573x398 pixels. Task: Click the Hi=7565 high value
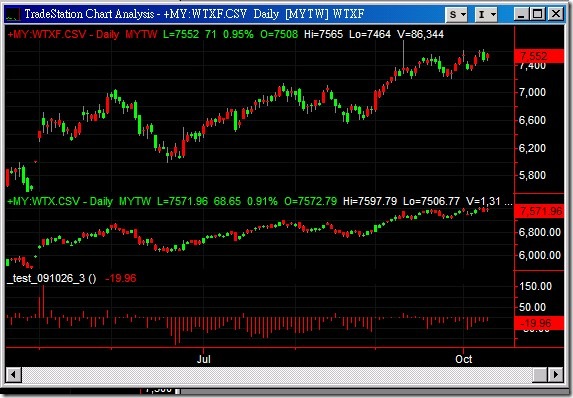point(323,34)
